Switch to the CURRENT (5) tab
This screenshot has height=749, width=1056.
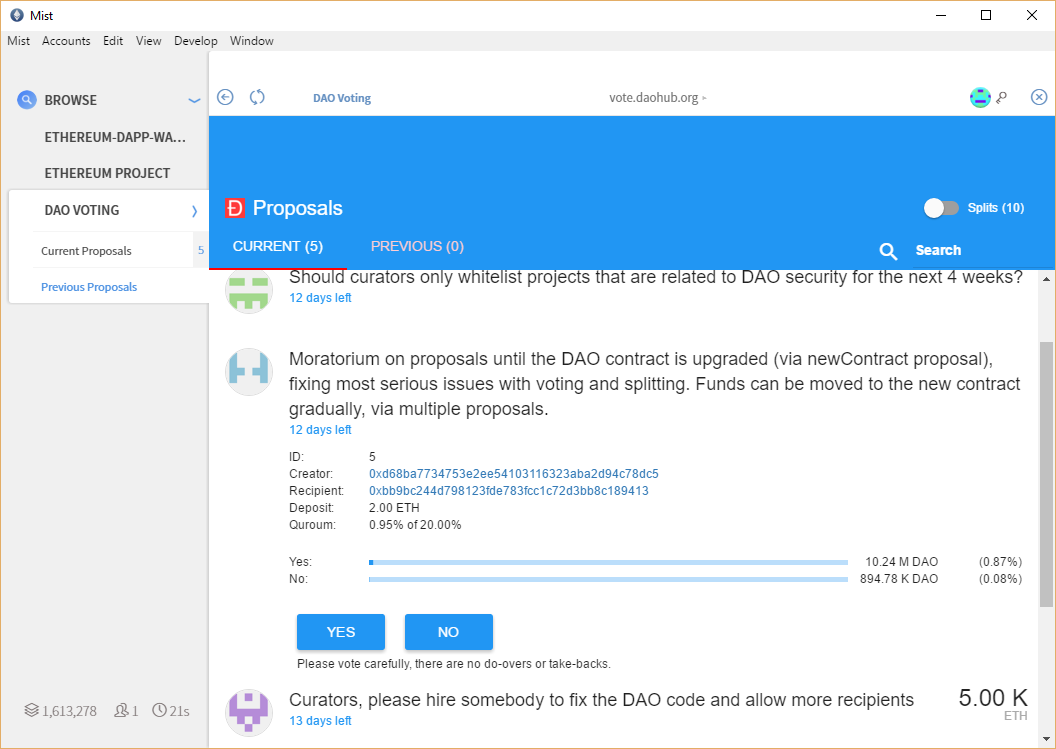click(x=277, y=247)
